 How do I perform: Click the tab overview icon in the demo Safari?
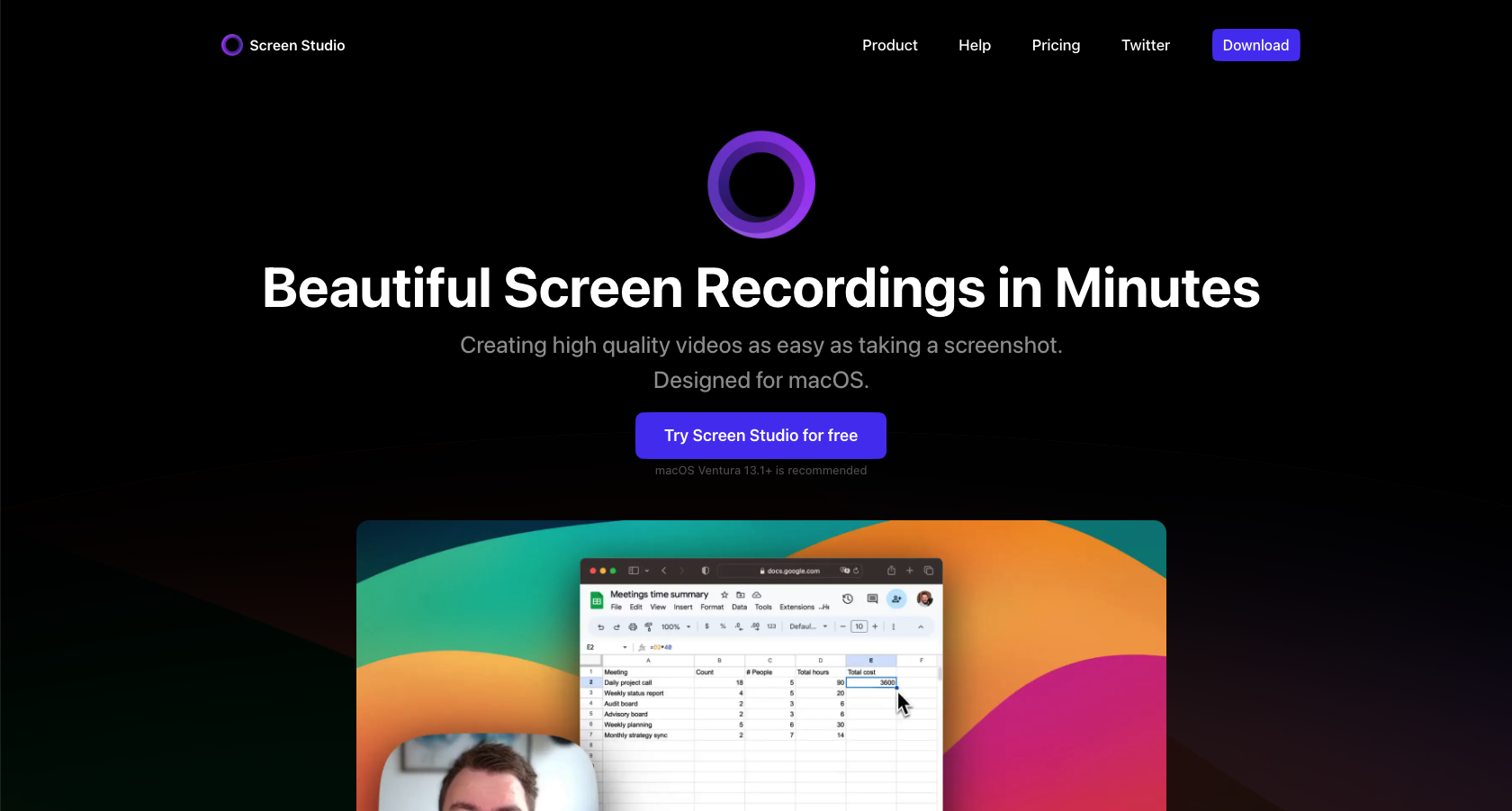click(x=929, y=571)
